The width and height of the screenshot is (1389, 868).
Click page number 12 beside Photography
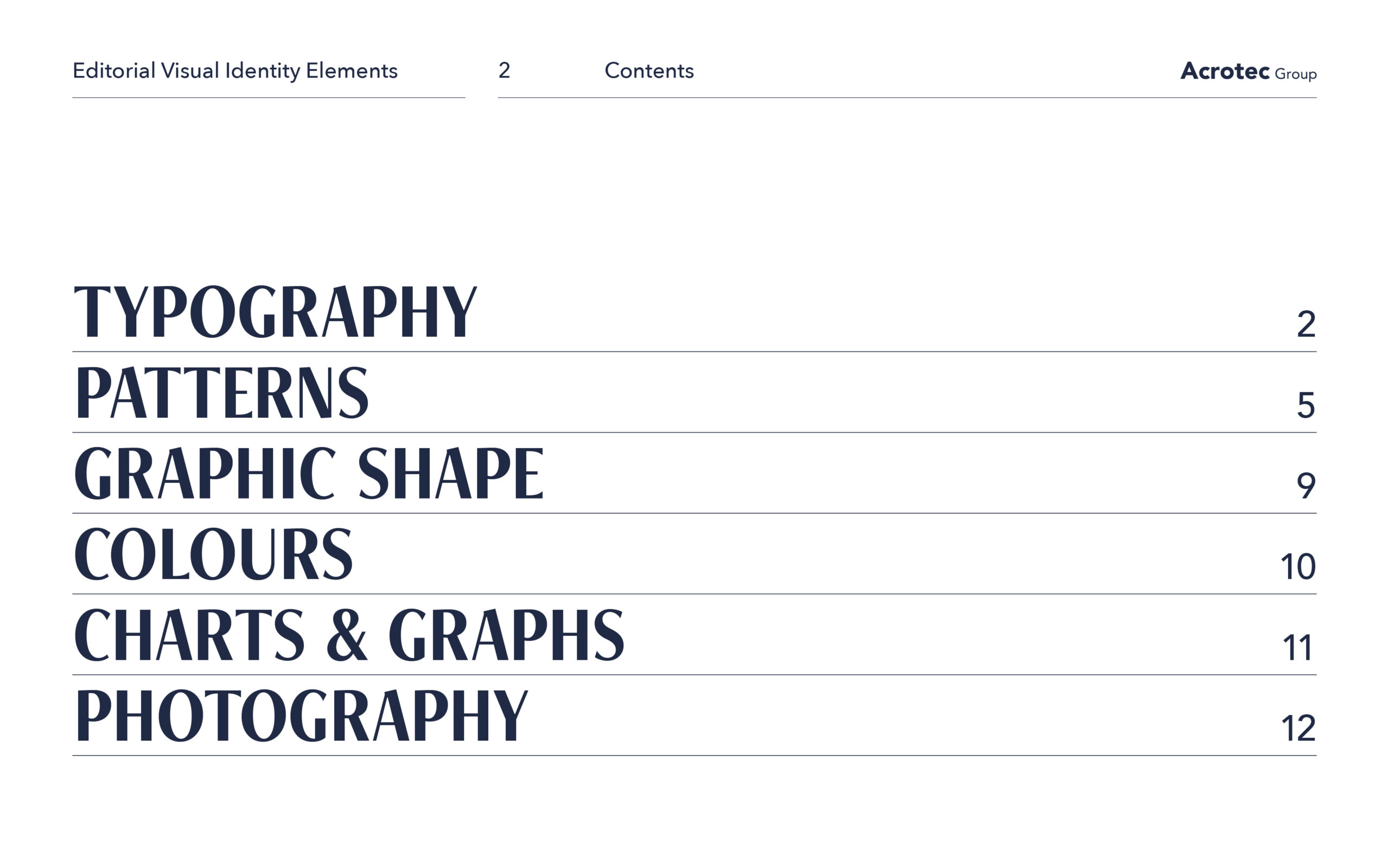(x=1298, y=729)
